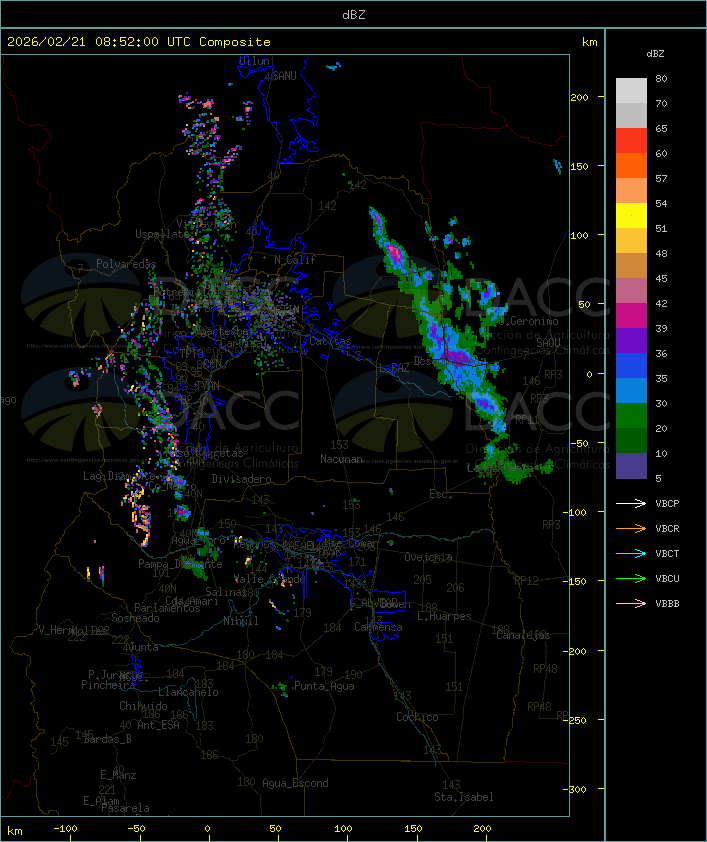
Task: Click the VBCU legend label
Action: click(x=667, y=579)
